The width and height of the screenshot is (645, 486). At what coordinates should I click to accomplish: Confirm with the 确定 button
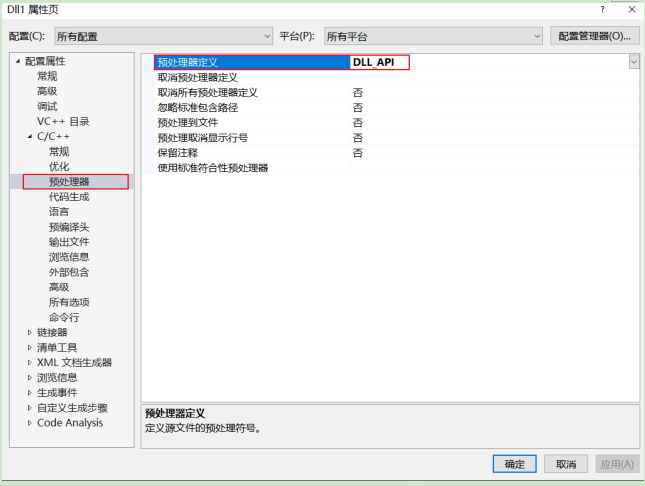pyautogui.click(x=515, y=464)
